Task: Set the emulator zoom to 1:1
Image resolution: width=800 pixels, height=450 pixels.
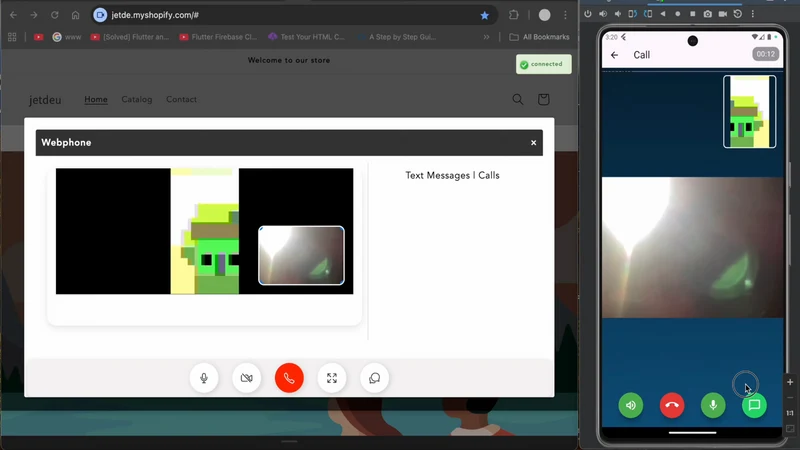Action: (x=790, y=413)
